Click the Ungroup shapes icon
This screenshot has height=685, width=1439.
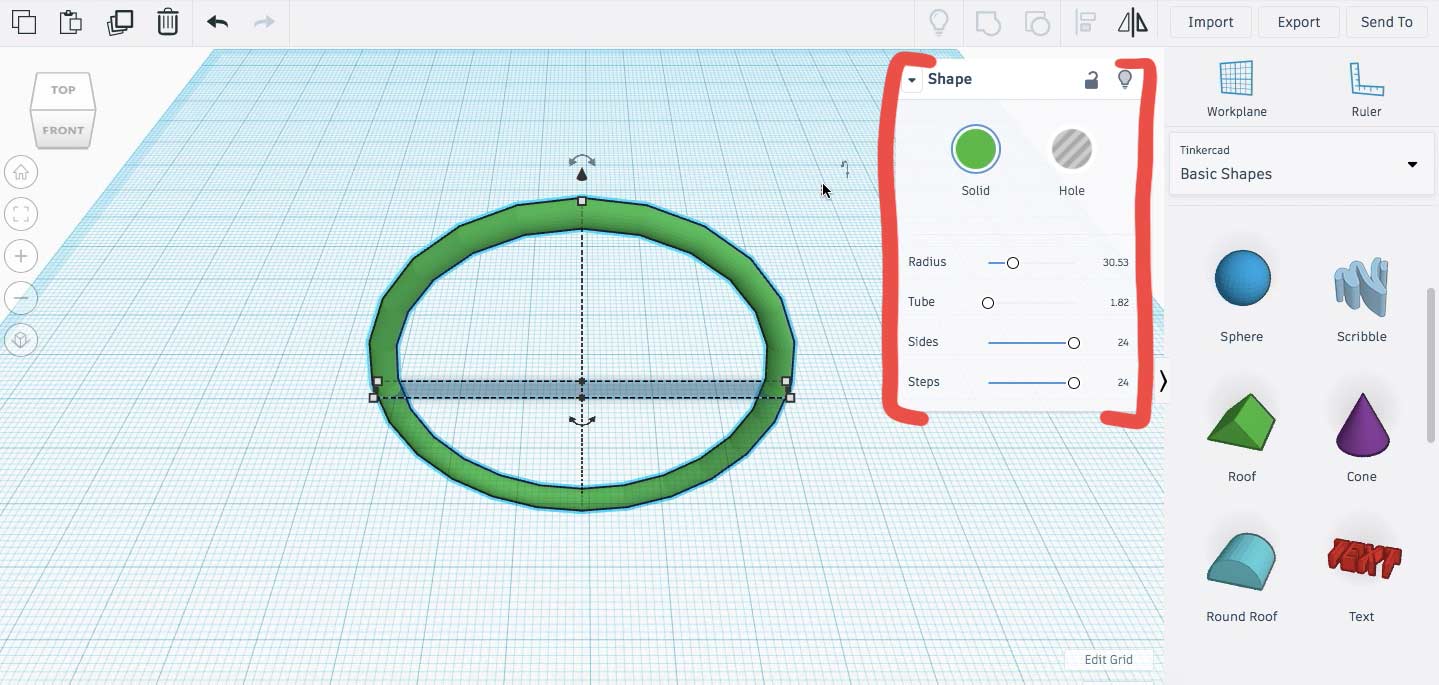pos(1037,22)
